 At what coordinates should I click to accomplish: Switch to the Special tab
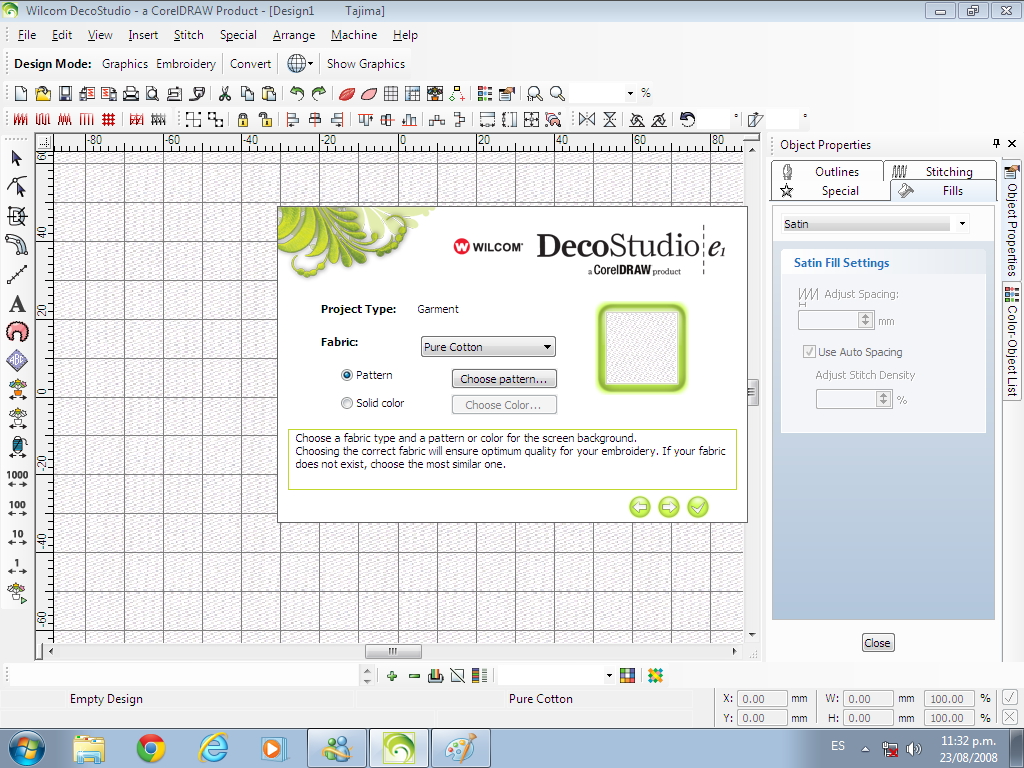pyautogui.click(x=831, y=191)
